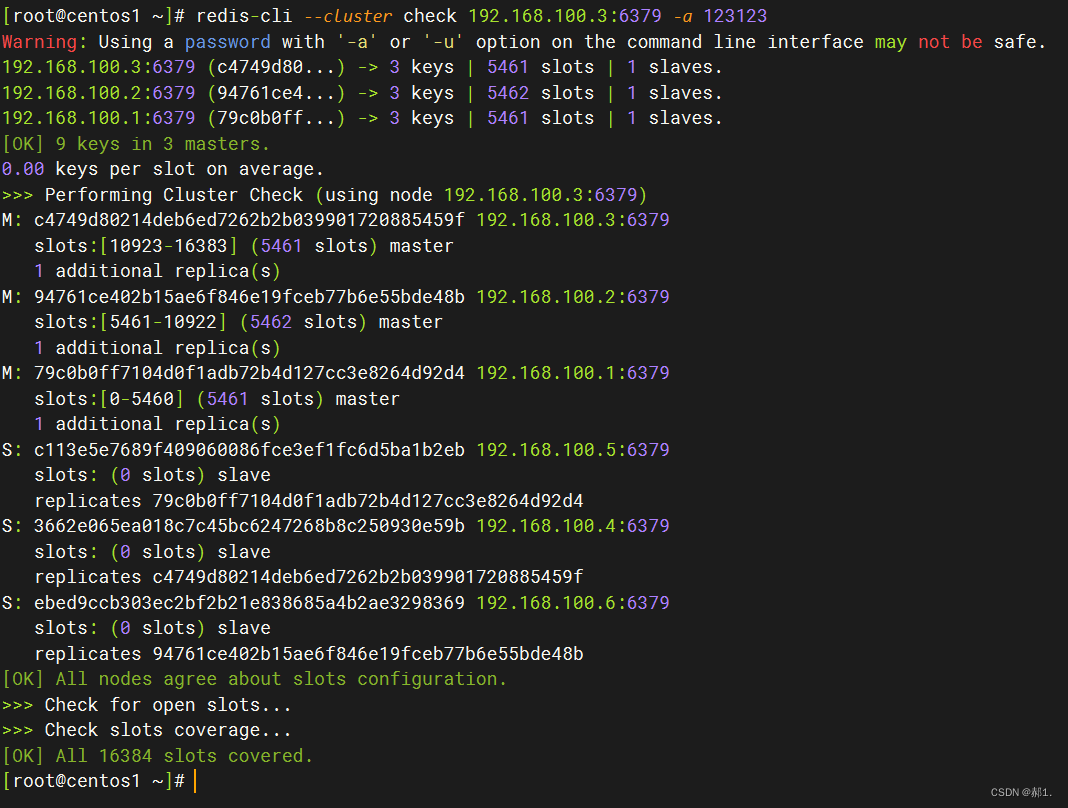The height and width of the screenshot is (808, 1068).
Task: Click 'slots:[10923-16383]' range text
Action: (136, 245)
